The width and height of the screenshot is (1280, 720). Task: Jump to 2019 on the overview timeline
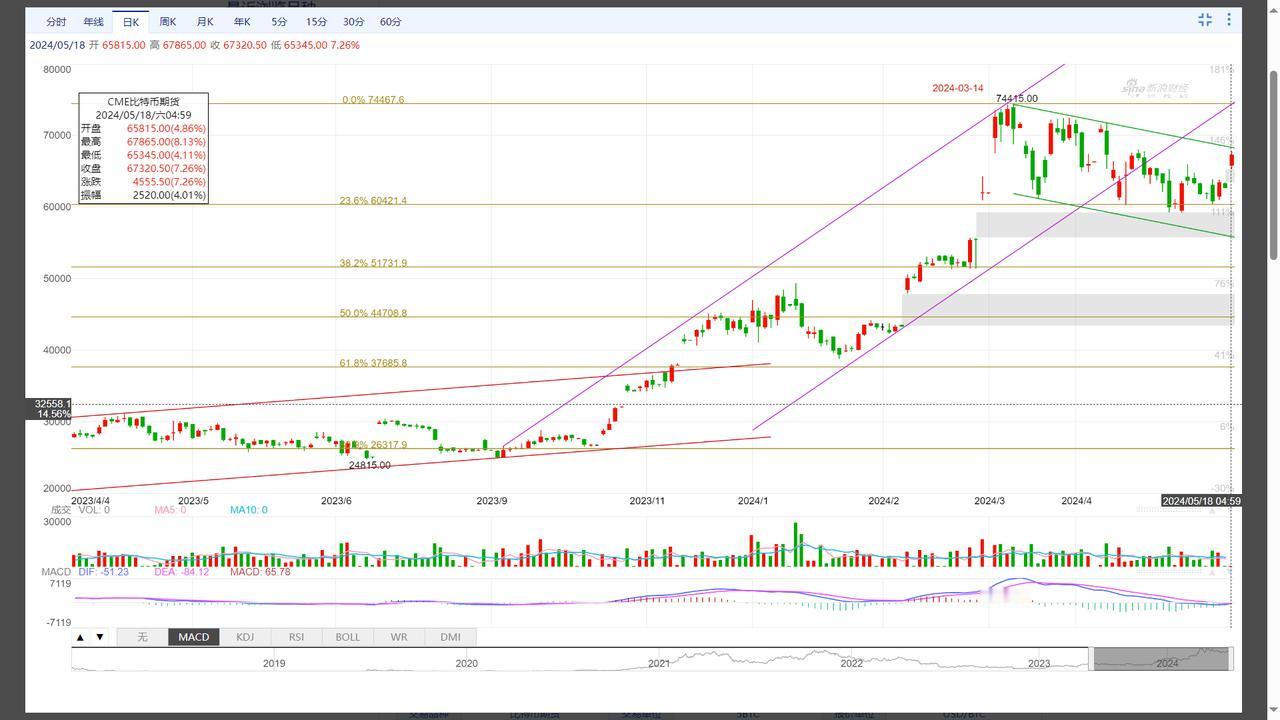coord(274,663)
